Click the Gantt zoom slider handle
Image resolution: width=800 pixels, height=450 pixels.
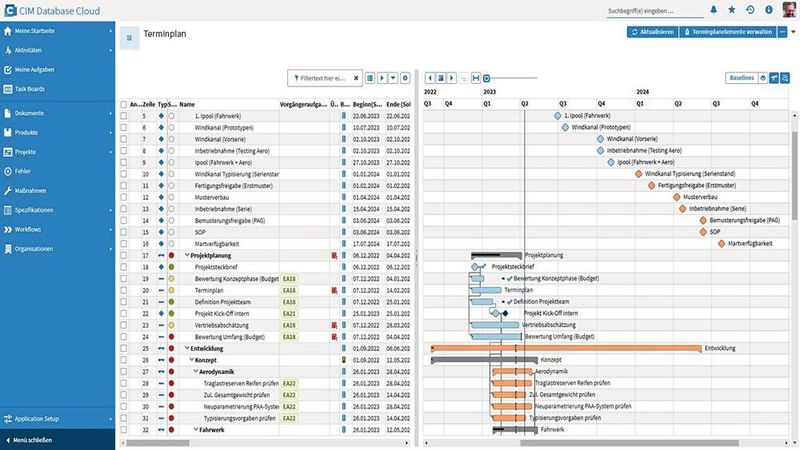coord(486,78)
